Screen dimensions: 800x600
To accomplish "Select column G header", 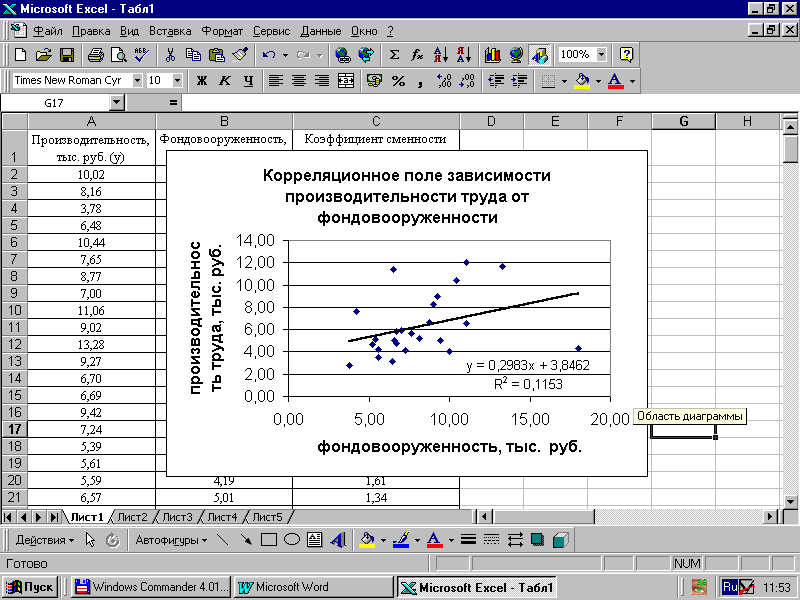I will [x=683, y=121].
